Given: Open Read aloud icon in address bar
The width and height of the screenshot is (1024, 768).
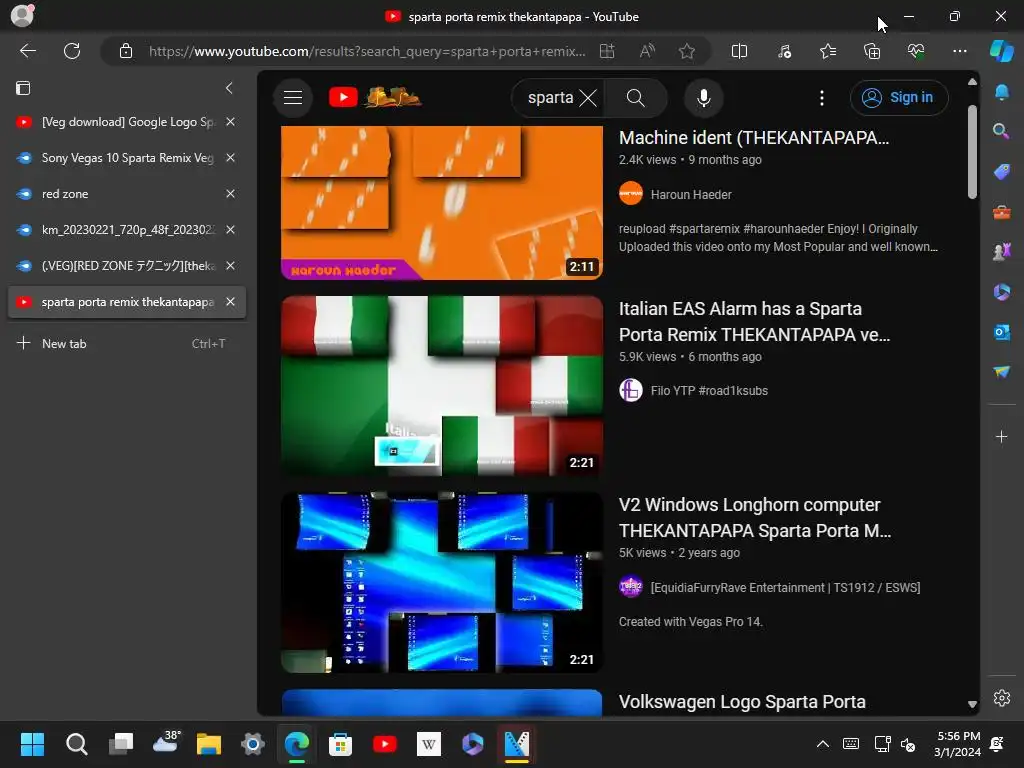Looking at the screenshot, I should click(647, 51).
